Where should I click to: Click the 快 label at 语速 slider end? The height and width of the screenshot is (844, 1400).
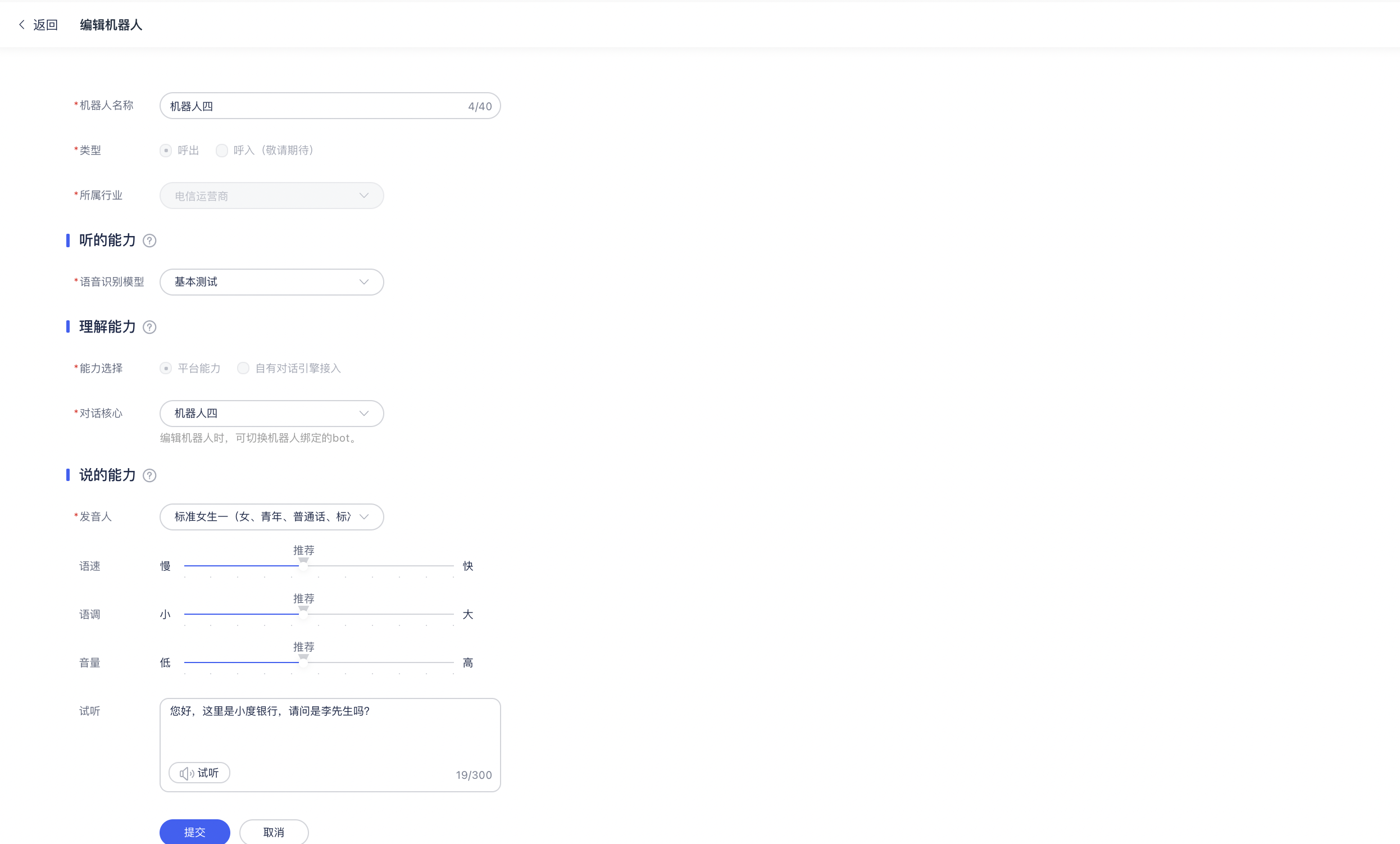(x=468, y=566)
